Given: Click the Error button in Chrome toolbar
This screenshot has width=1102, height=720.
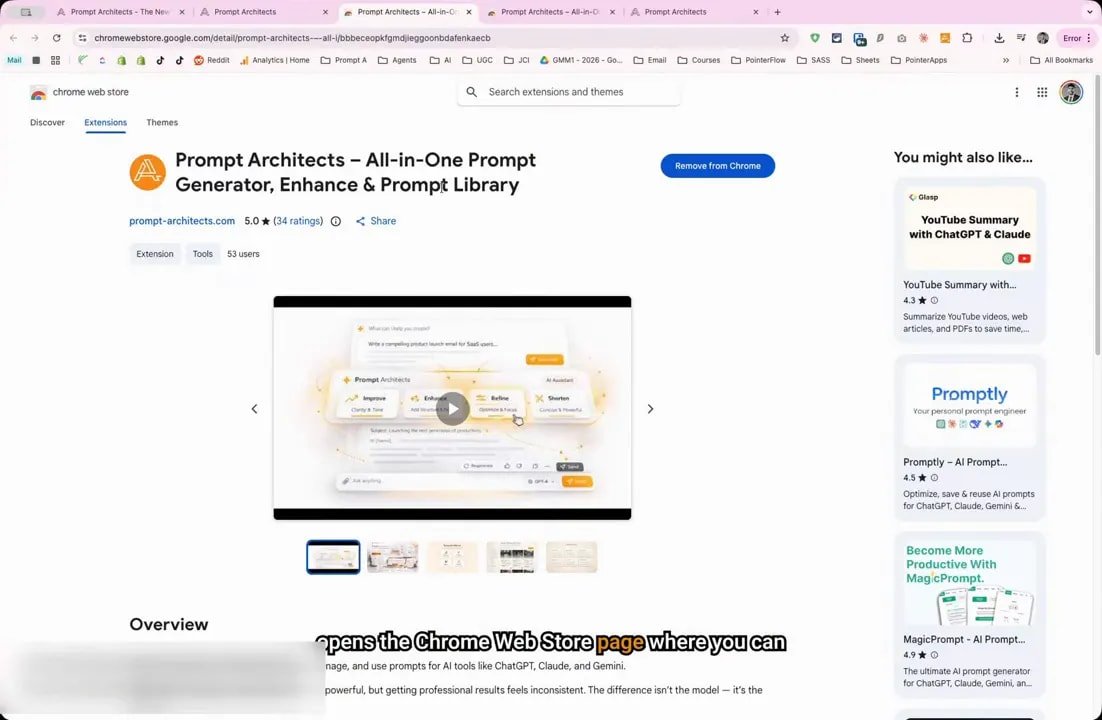Looking at the screenshot, I should (x=1076, y=38).
